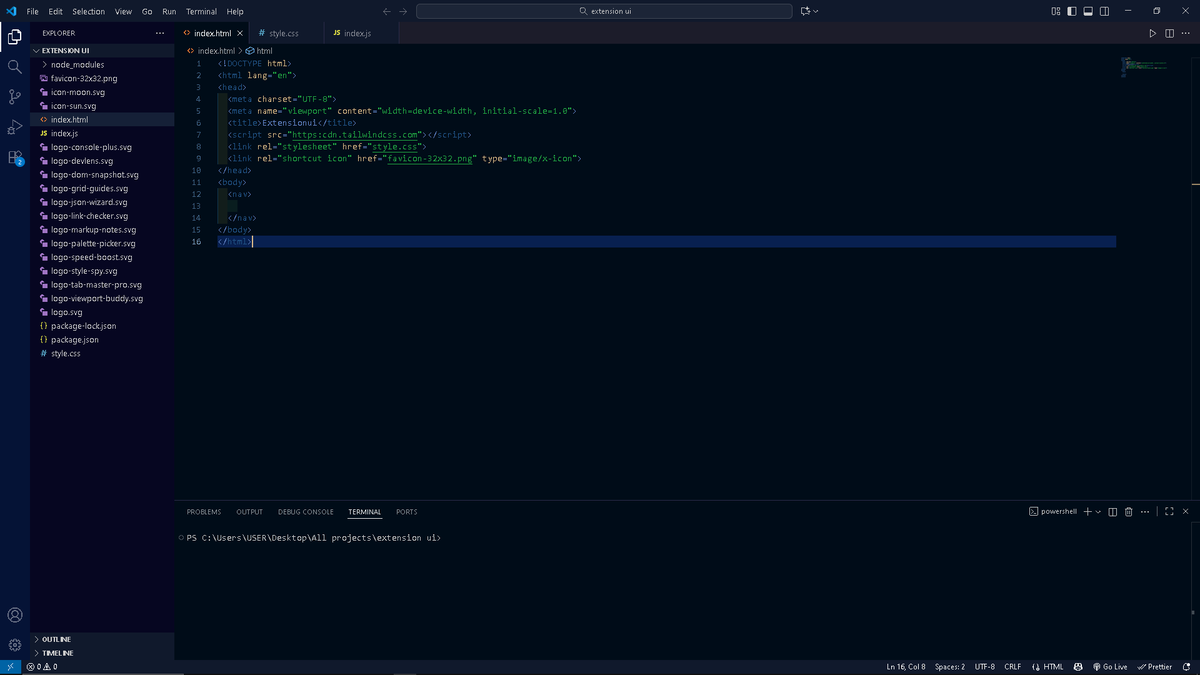Split the editor to the right

pos(1169,33)
